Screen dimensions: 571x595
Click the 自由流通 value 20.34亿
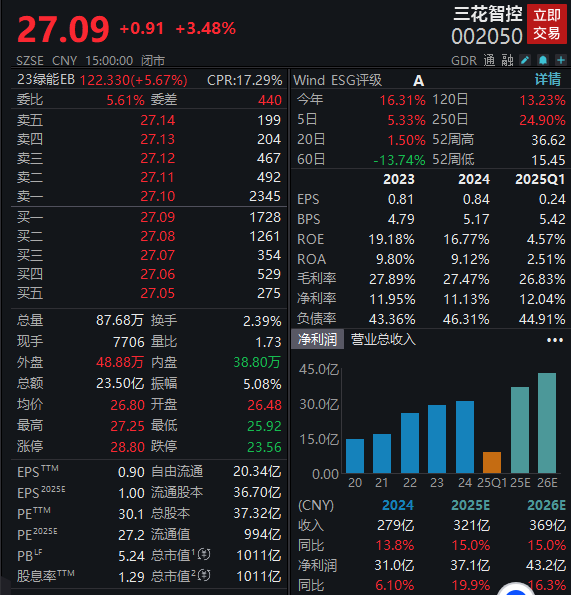tap(257, 471)
